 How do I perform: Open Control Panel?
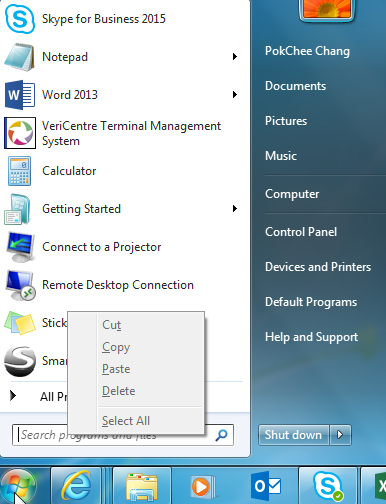[301, 232]
